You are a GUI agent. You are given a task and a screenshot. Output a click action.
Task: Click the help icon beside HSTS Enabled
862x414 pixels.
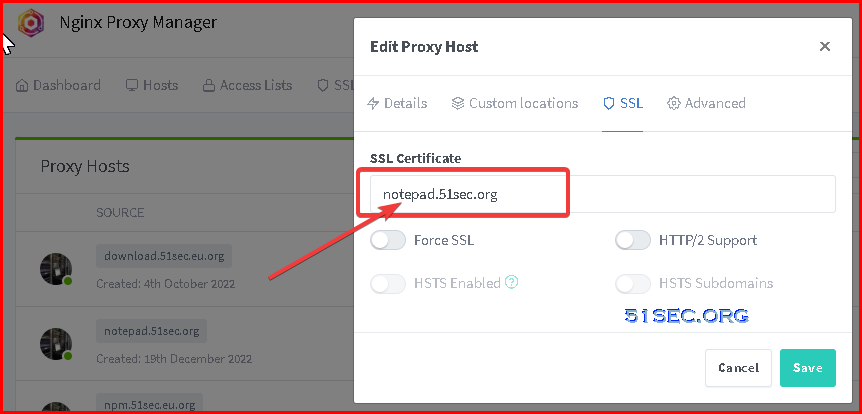[x=512, y=283]
